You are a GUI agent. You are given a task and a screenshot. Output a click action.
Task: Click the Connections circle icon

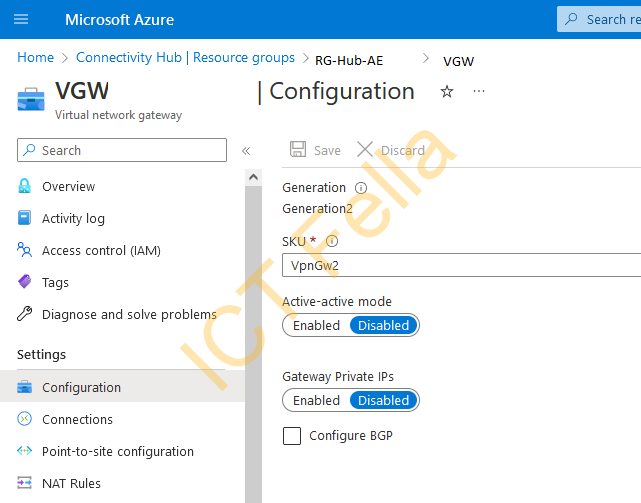25,419
